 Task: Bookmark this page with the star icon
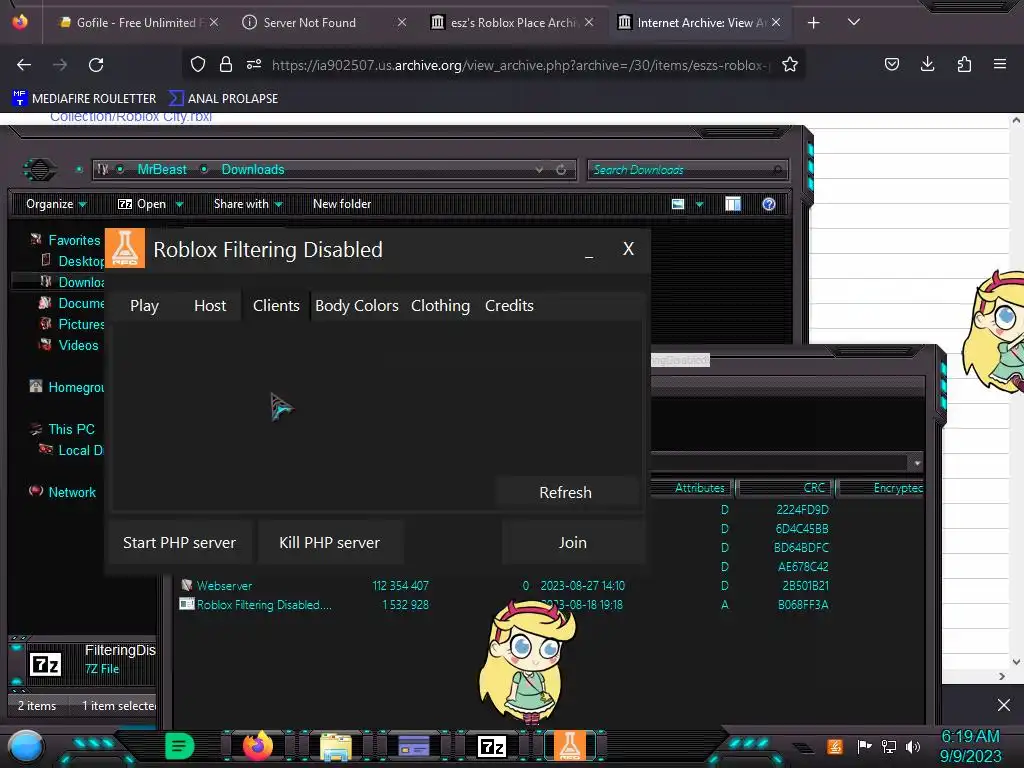(790, 65)
